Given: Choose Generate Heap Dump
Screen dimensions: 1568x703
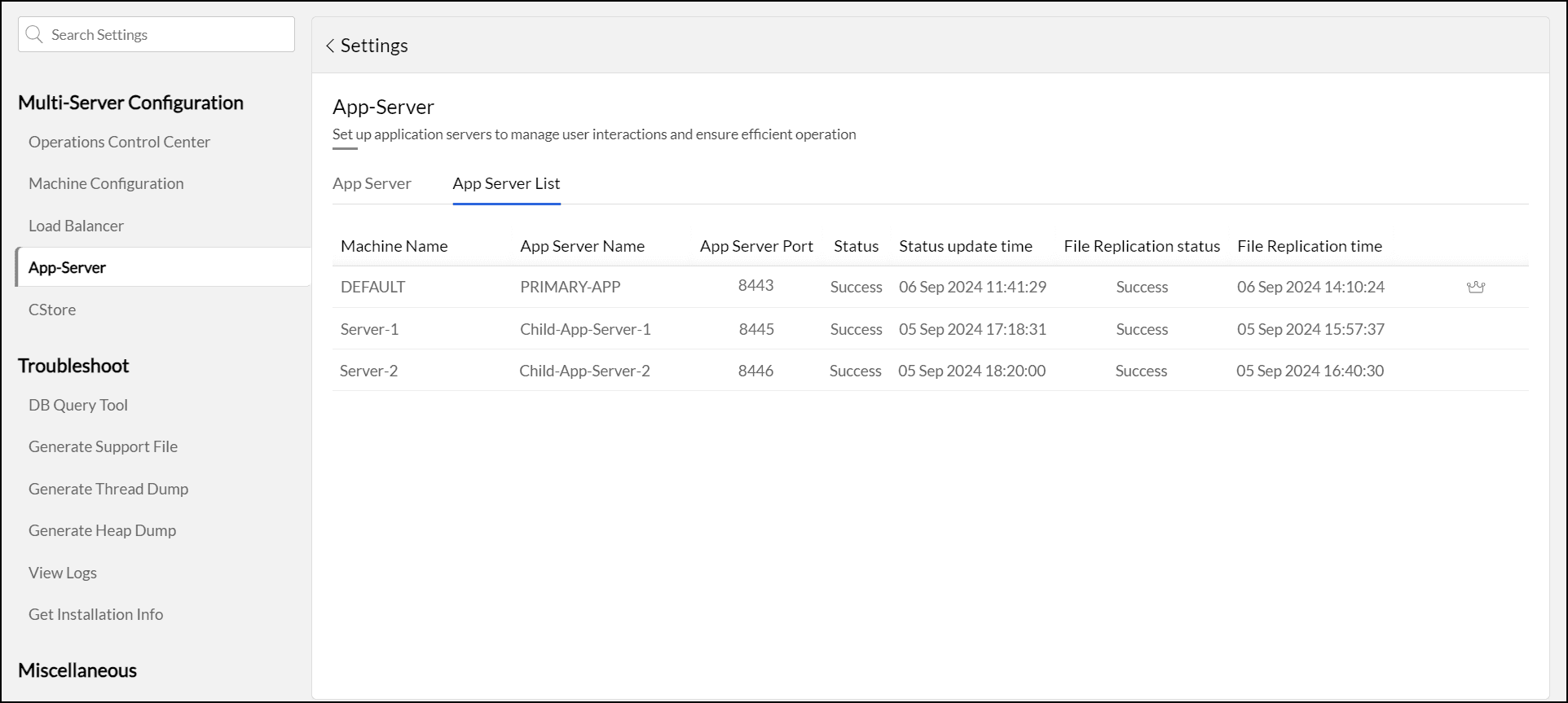Looking at the screenshot, I should coord(102,530).
